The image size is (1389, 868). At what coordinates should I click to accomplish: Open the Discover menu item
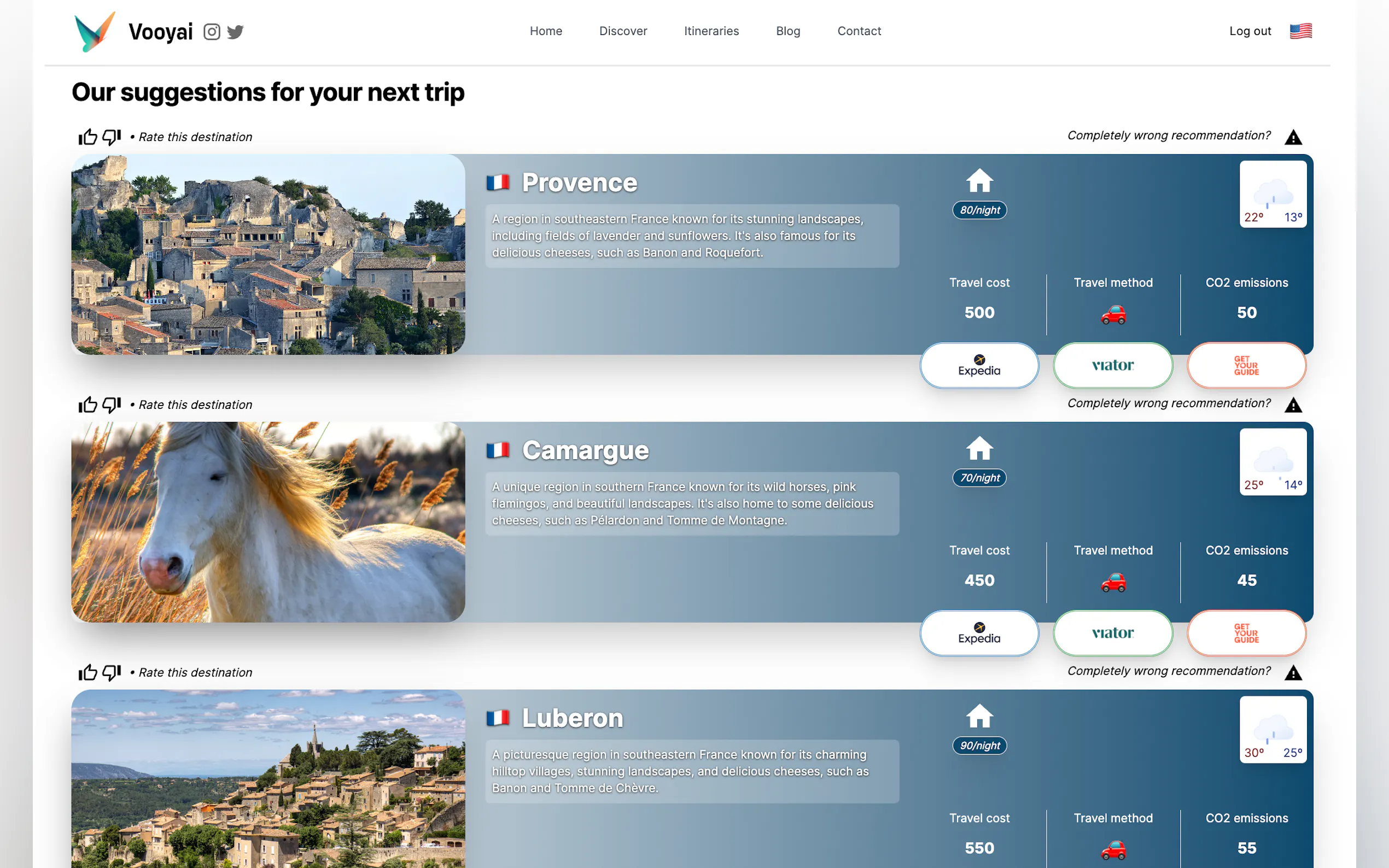[623, 31]
